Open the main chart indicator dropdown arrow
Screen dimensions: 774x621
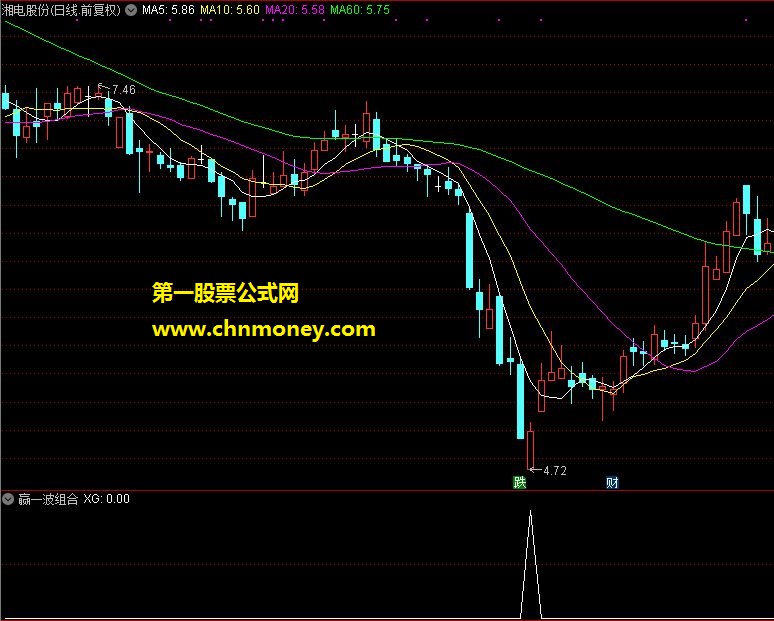pyautogui.click(x=131, y=10)
